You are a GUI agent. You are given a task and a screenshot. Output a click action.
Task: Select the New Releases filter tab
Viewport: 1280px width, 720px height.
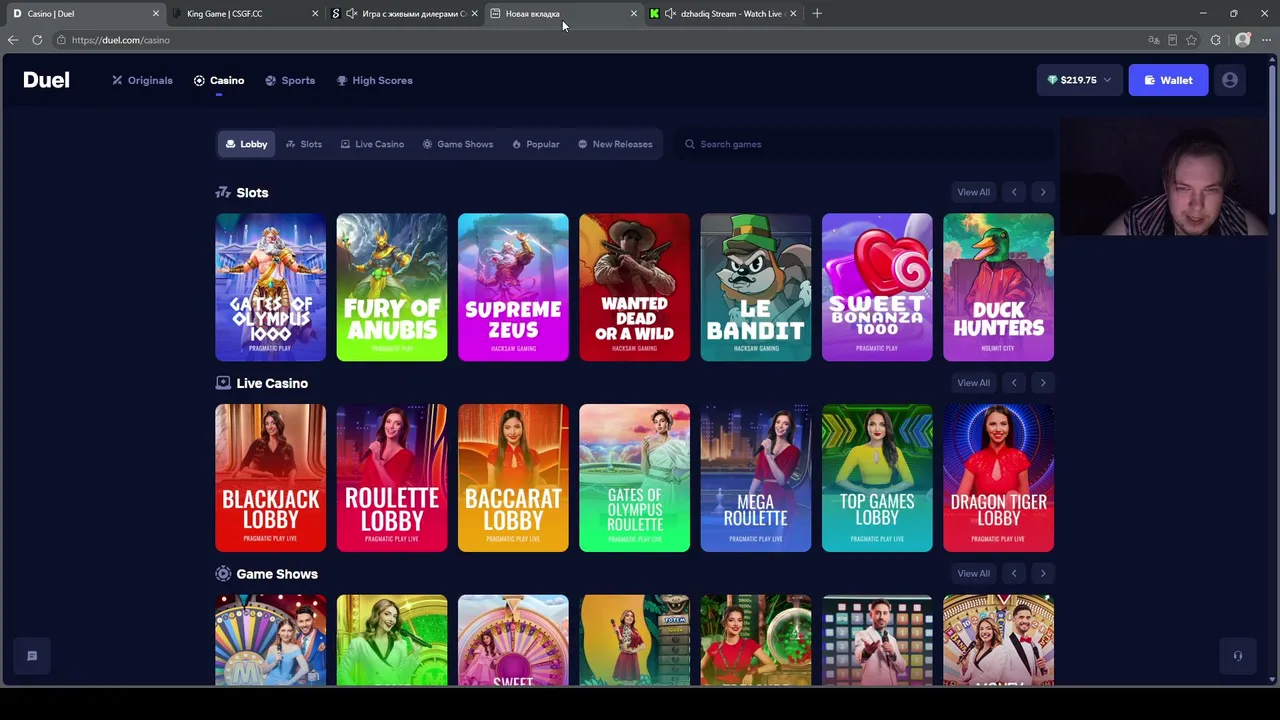point(614,144)
